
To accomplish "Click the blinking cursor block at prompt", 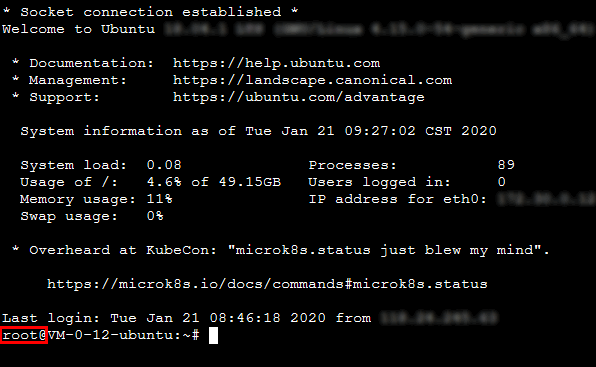I will [213, 335].
